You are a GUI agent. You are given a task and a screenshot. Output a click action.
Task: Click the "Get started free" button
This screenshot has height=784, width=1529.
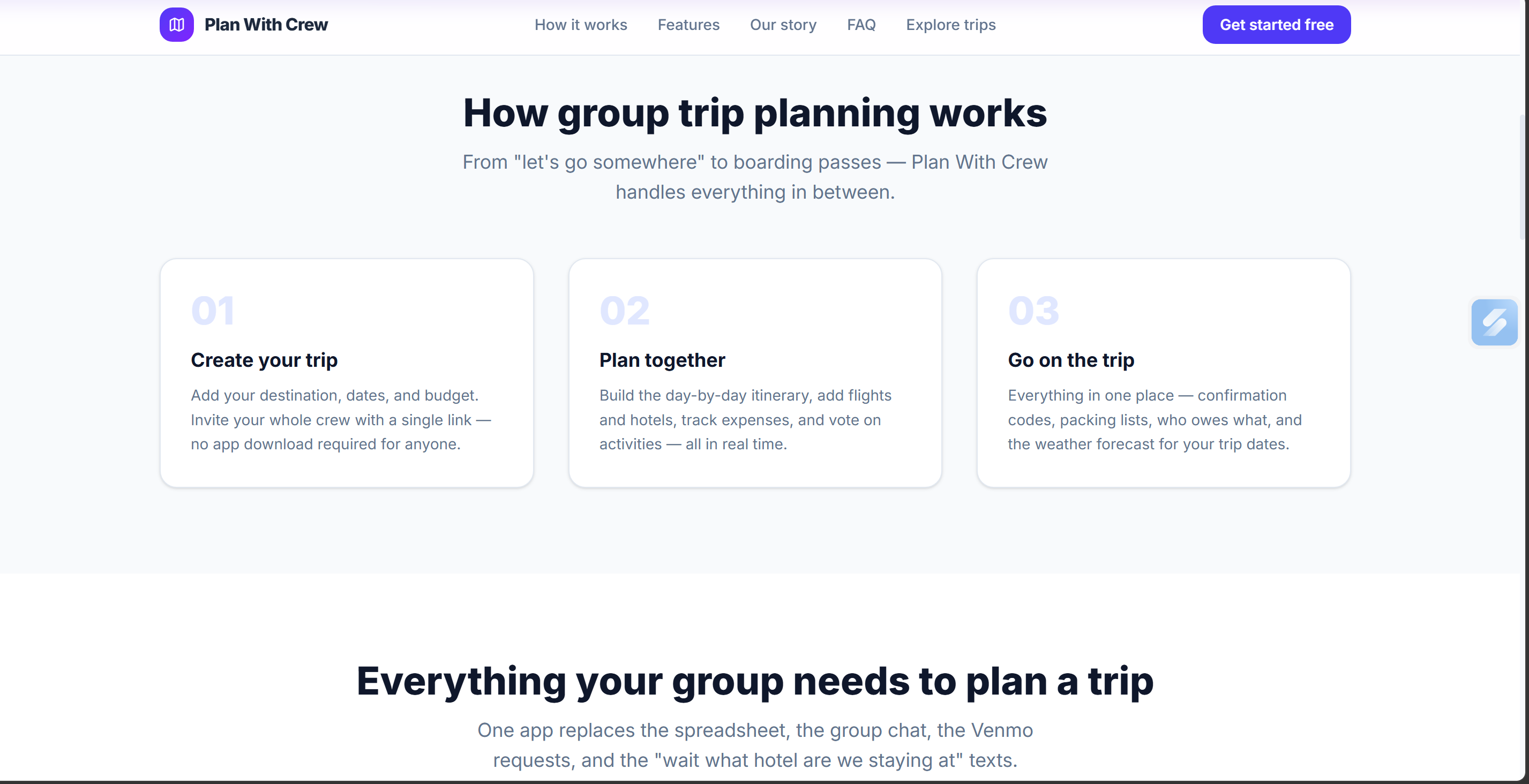click(1277, 24)
